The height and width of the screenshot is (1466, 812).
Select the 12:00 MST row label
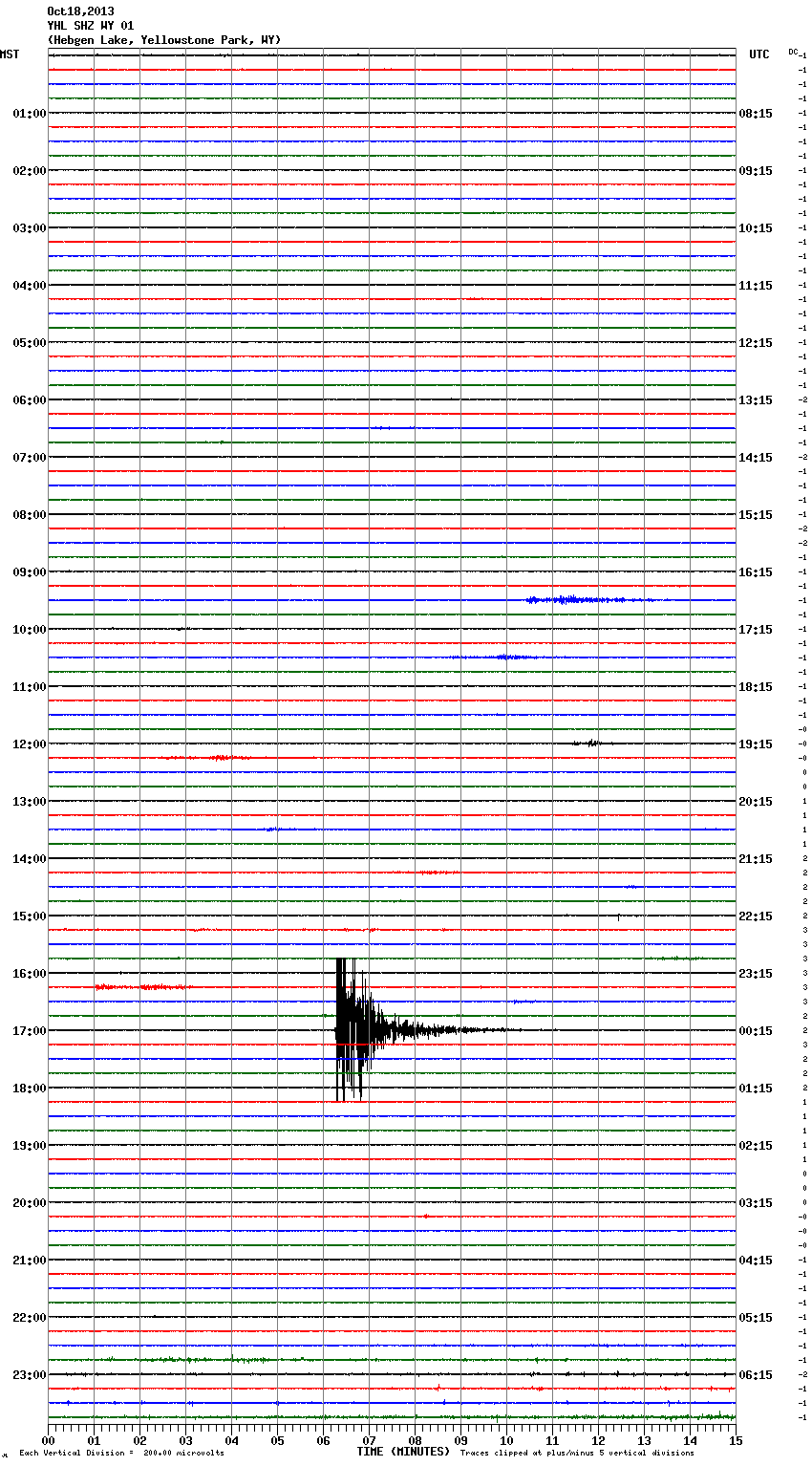29,744
